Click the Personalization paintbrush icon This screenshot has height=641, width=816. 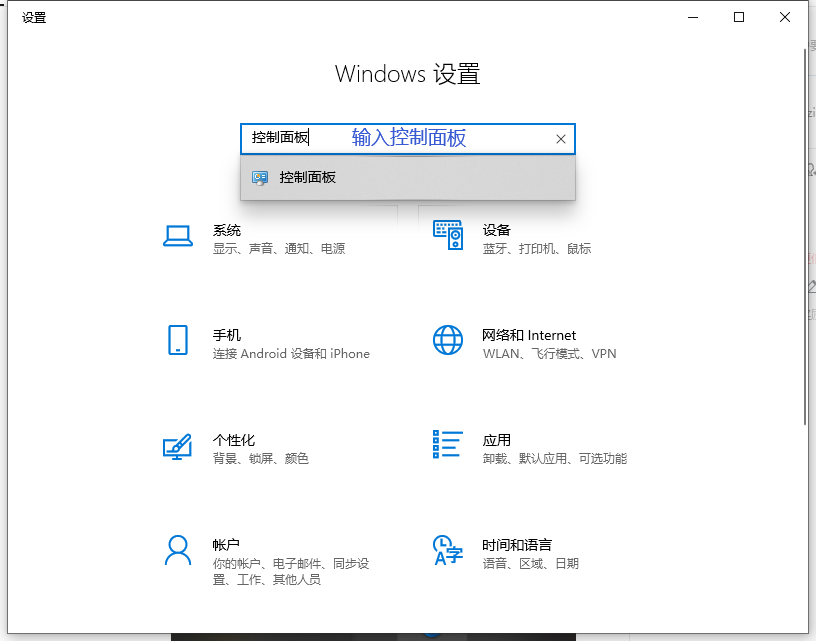click(178, 446)
